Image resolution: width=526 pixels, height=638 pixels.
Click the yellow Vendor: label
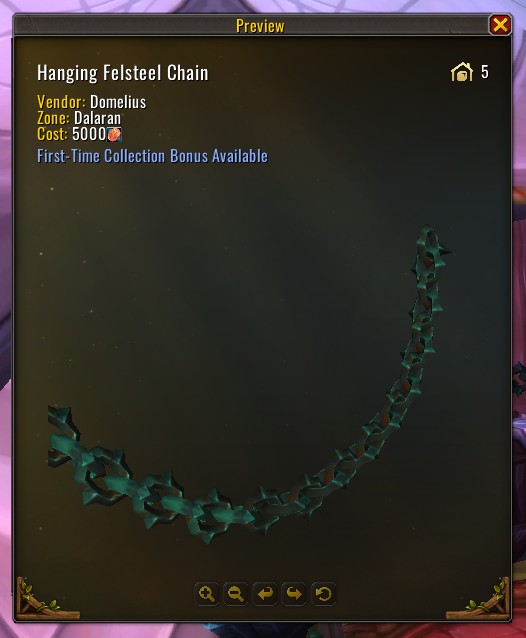pyautogui.click(x=61, y=102)
